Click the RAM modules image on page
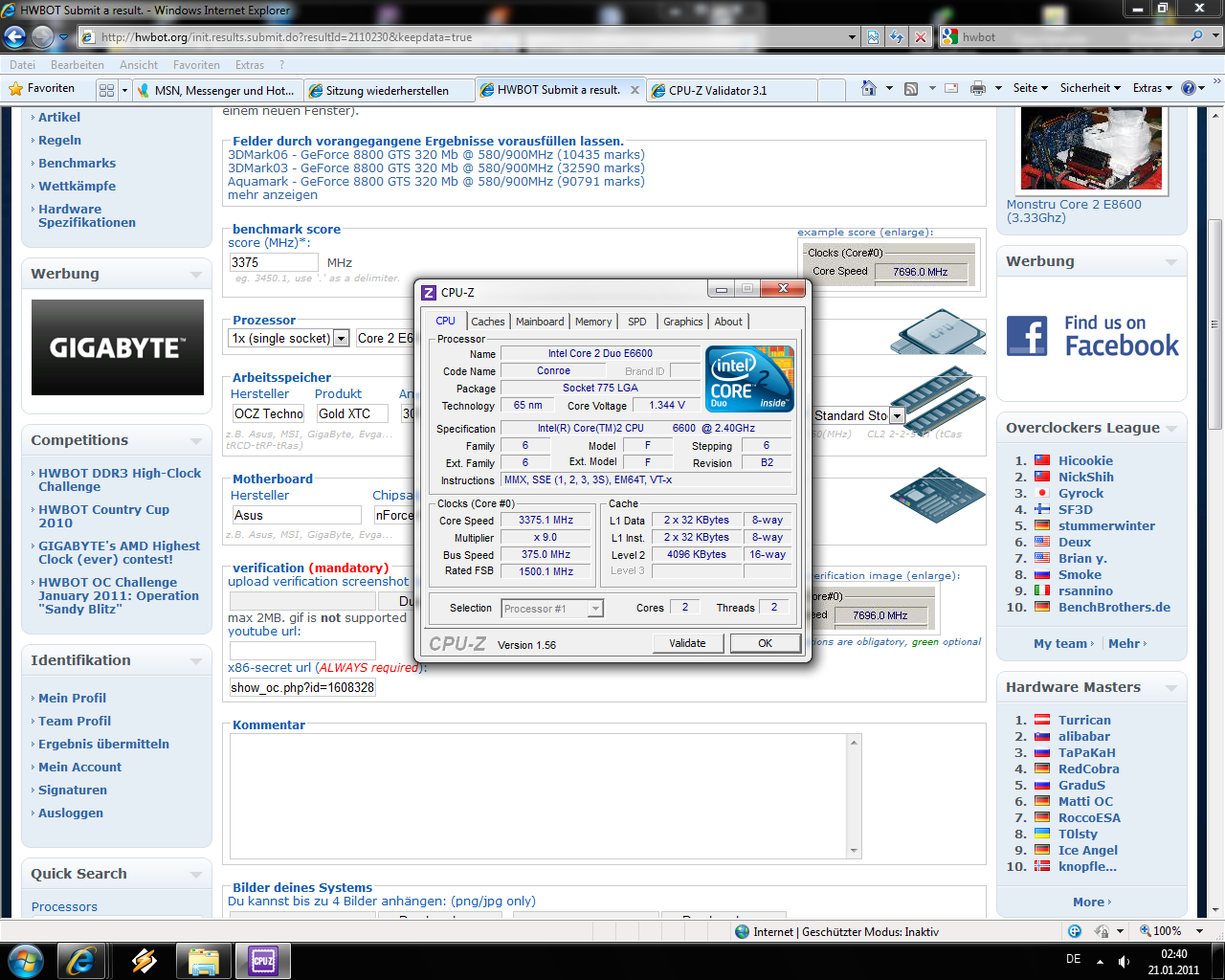This screenshot has width=1225, height=980. pyautogui.click(x=938, y=400)
